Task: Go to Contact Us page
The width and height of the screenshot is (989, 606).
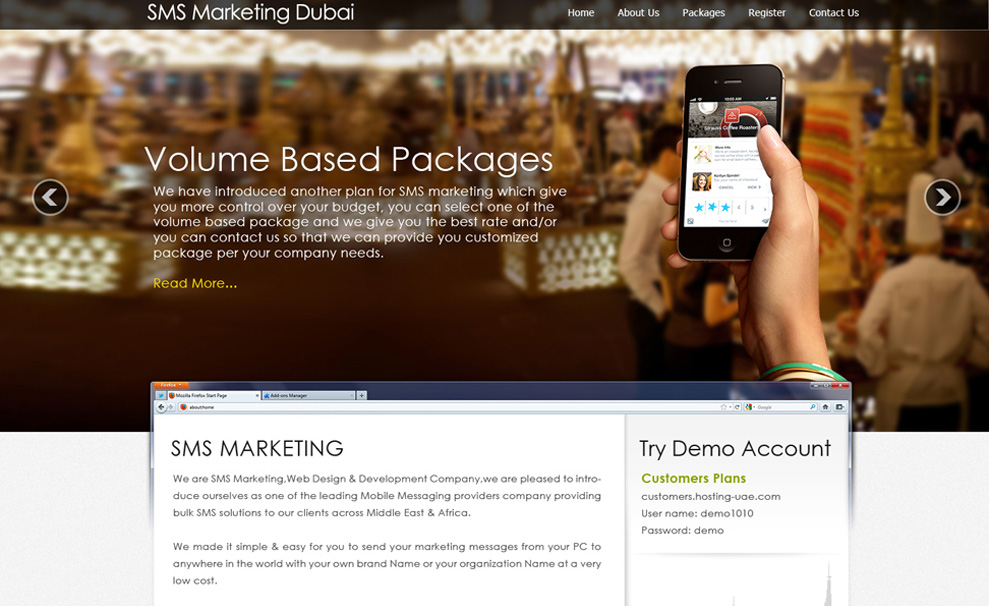Action: point(833,13)
